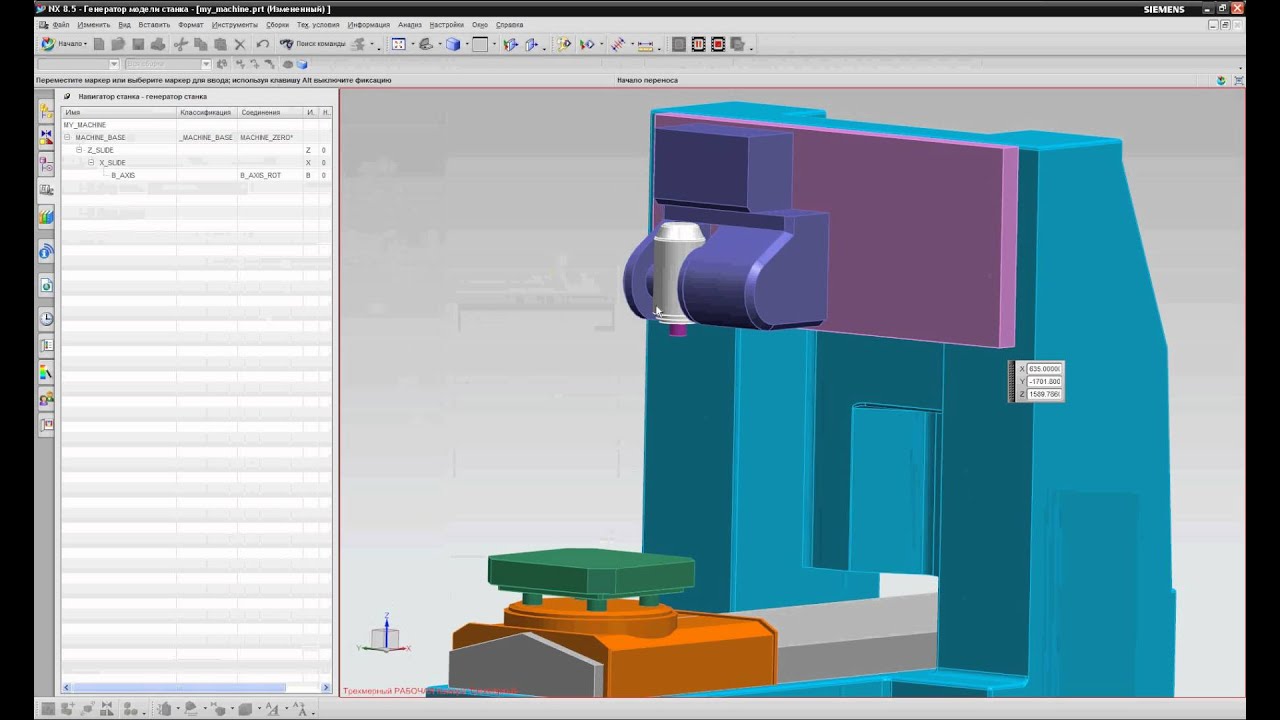Click the navigator scrollbar right arrow
The width and height of the screenshot is (1280, 720).
[326, 688]
